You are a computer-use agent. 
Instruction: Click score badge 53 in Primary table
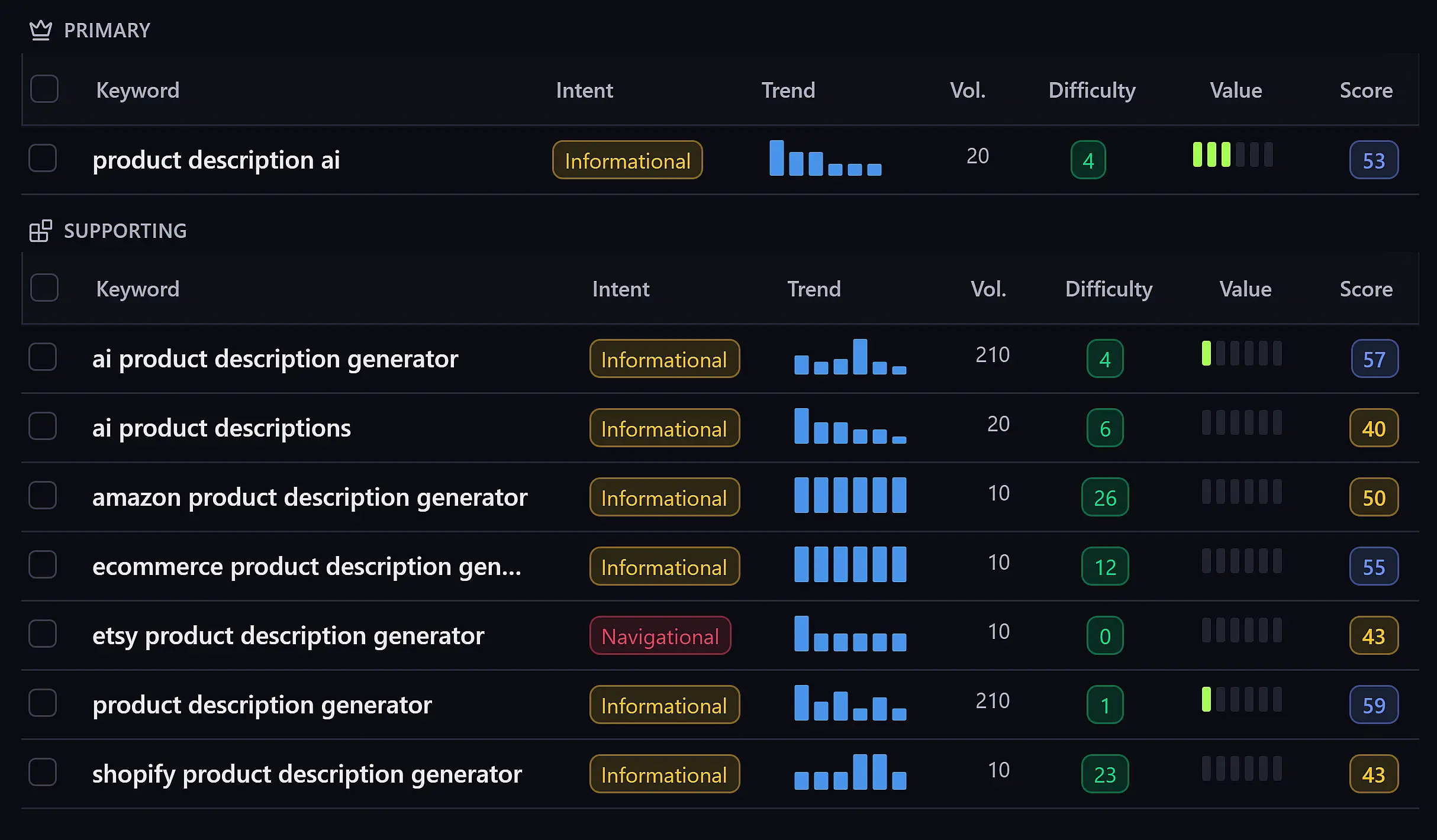tap(1374, 160)
